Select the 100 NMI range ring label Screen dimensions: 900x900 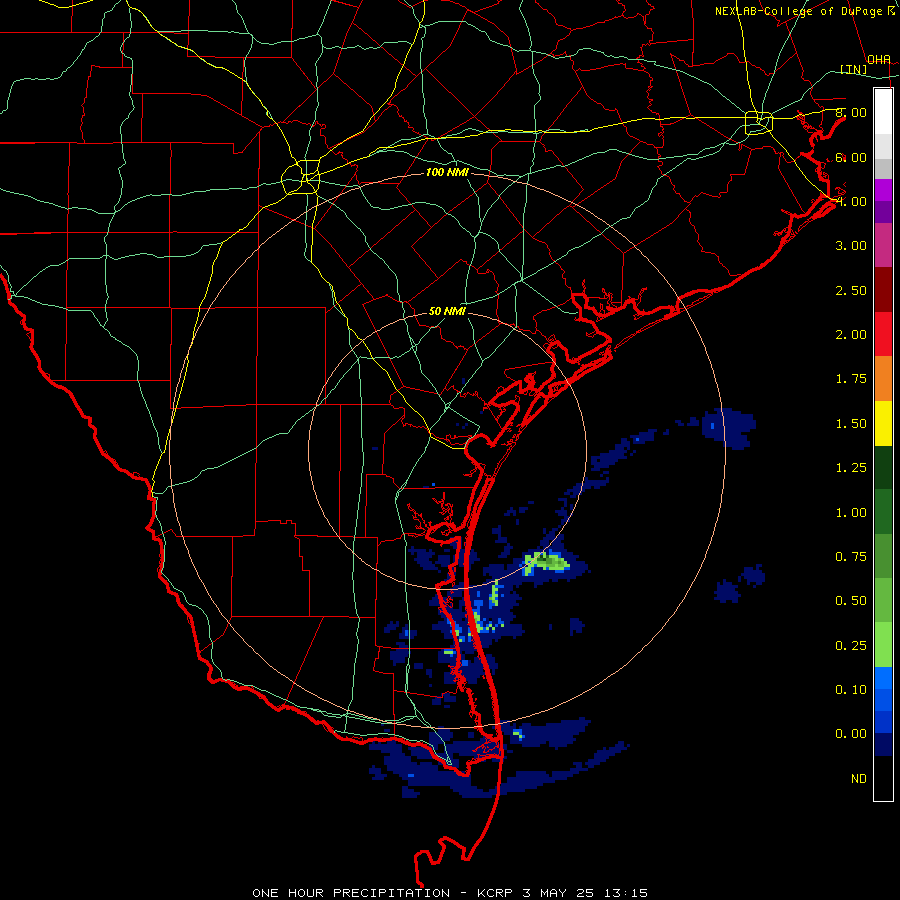(447, 172)
